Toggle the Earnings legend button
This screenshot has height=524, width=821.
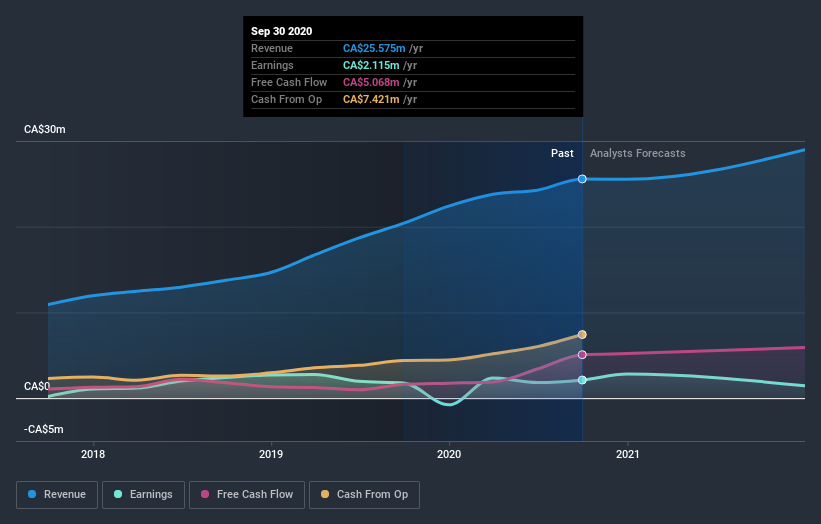[143, 495]
